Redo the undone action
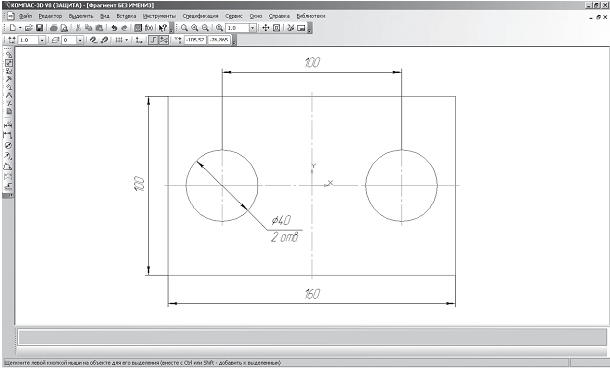The image size is (610, 368). coord(124,28)
